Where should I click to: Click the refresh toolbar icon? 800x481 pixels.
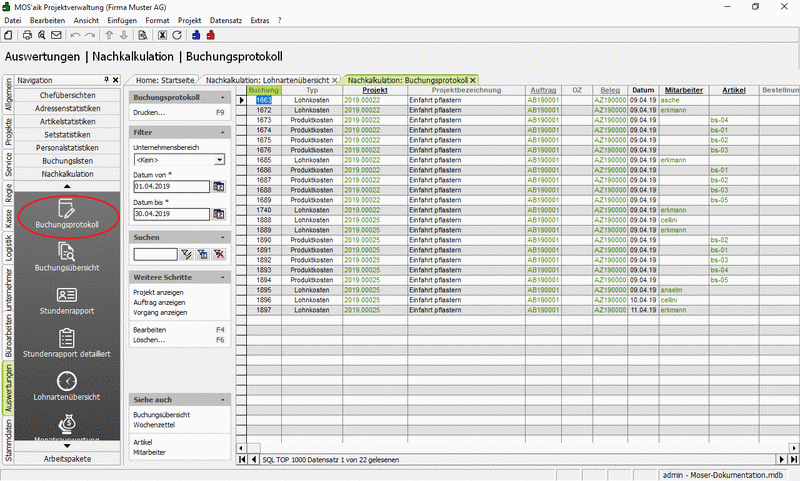[x=177, y=35]
